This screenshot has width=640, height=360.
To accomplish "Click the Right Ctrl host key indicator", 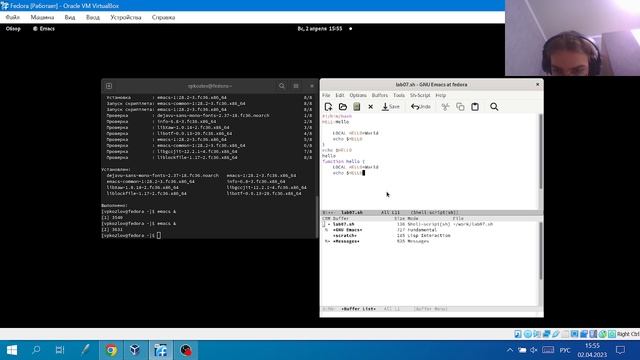I will coord(628,334).
